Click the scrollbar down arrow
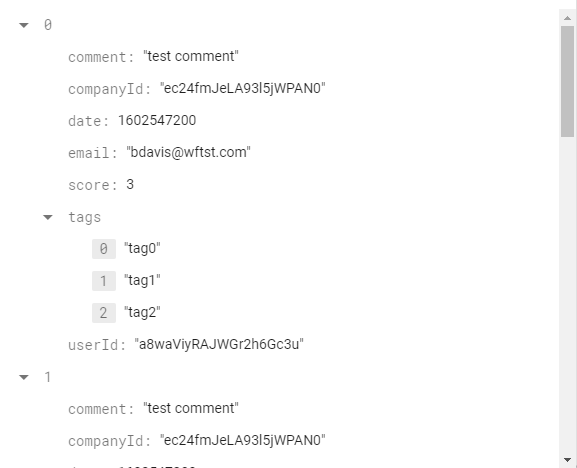 point(567,460)
